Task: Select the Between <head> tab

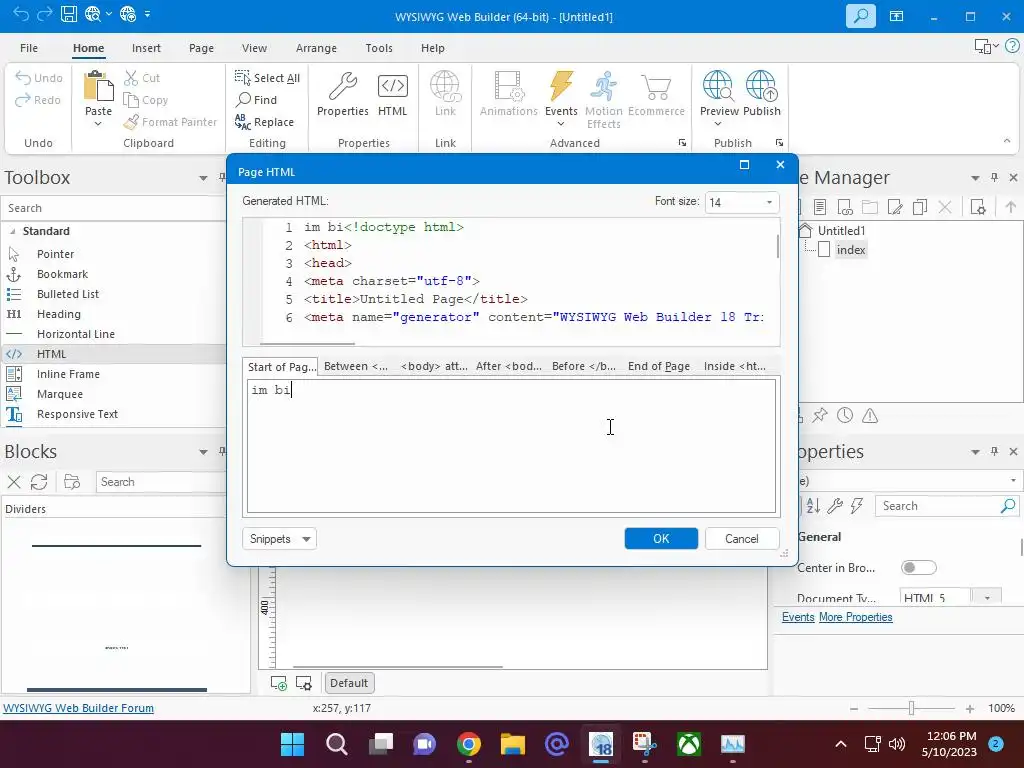Action: click(356, 366)
